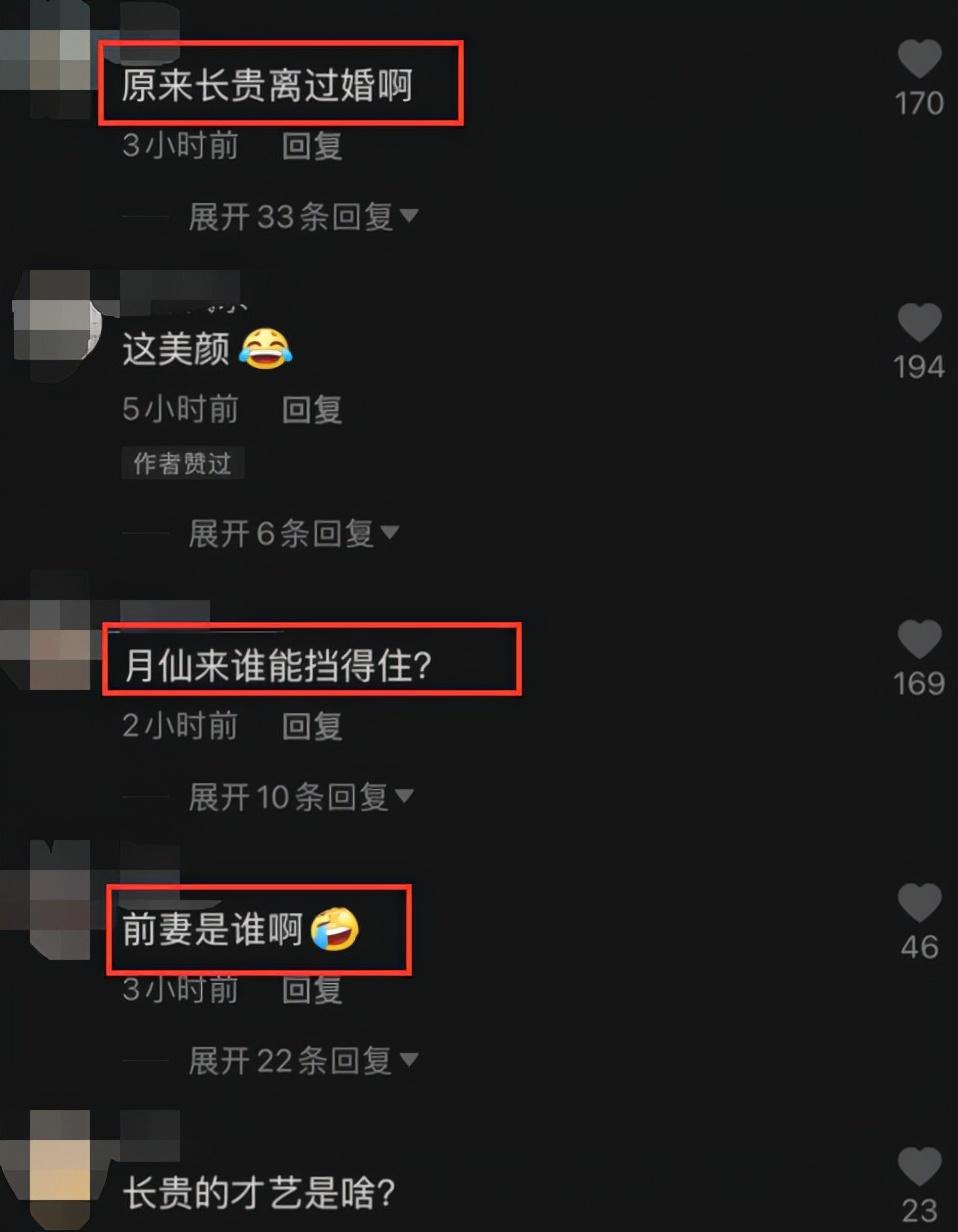The image size is (958, 1232).
Task: Expand the 10 replies
Action: click(x=301, y=797)
